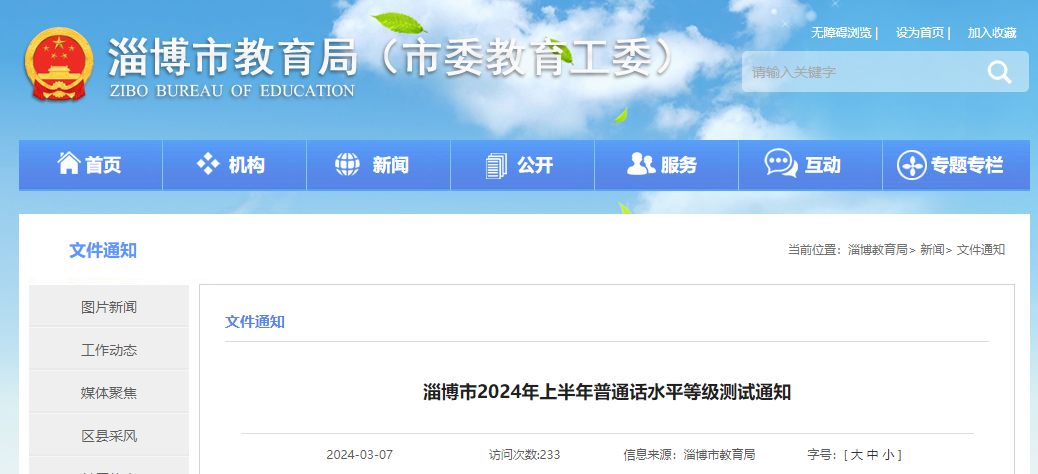Click the 文件通知 sidebar heading
Image resolution: width=1038 pixels, height=474 pixels.
click(103, 250)
